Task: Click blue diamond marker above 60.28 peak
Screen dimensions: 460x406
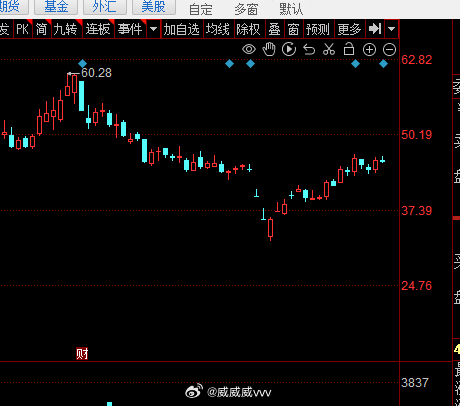Action: click(x=83, y=63)
